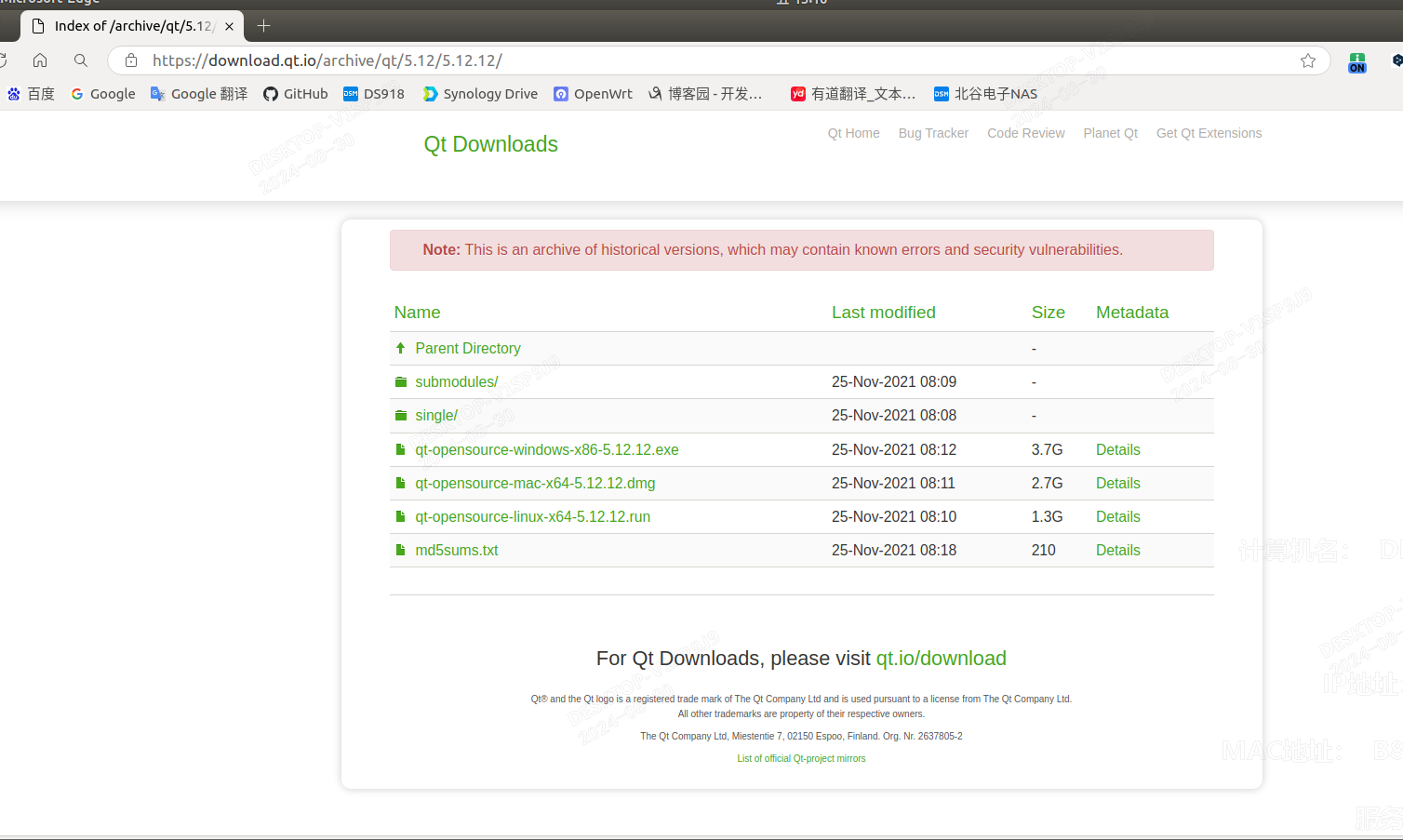Click the folder icon beside single/
The height and width of the screenshot is (840, 1403).
pyautogui.click(x=401, y=415)
